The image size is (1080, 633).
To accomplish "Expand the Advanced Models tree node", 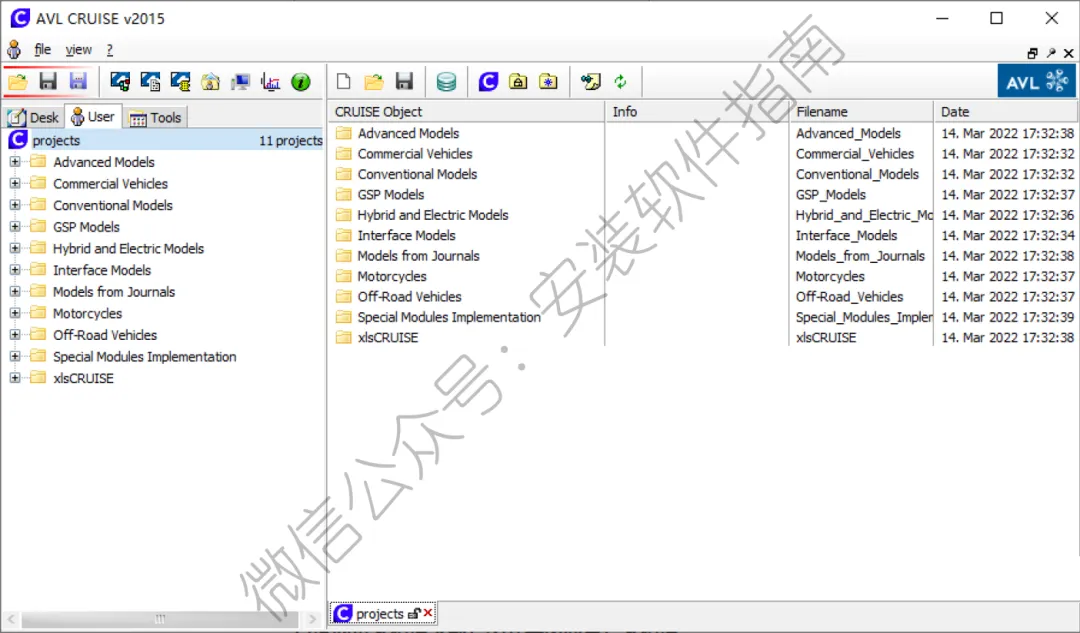I will pyautogui.click(x=14, y=162).
